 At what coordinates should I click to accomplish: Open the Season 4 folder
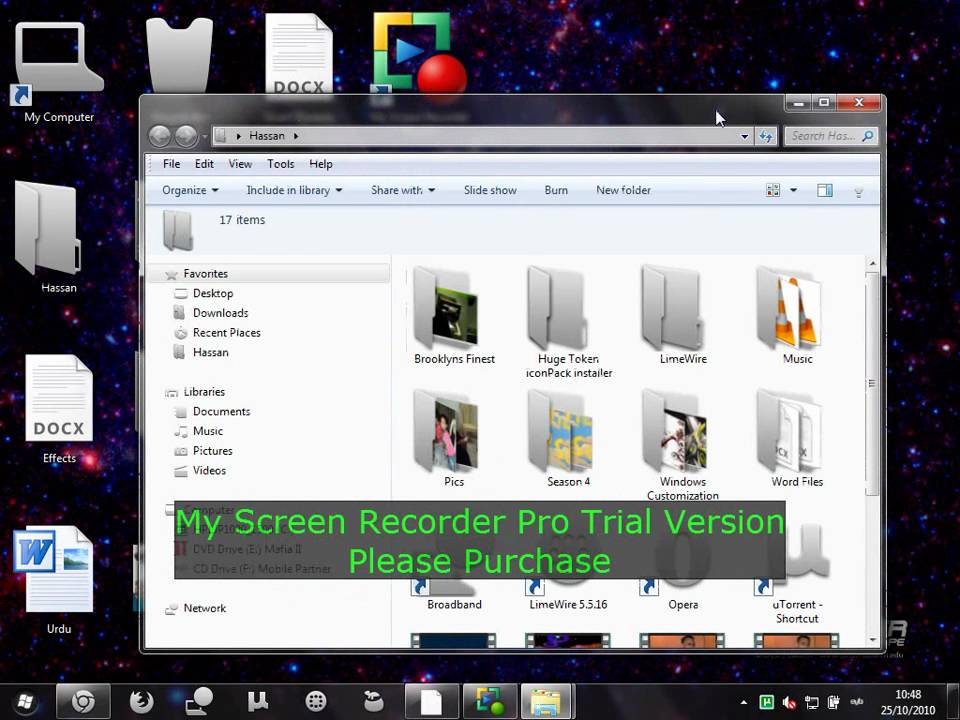pos(569,438)
